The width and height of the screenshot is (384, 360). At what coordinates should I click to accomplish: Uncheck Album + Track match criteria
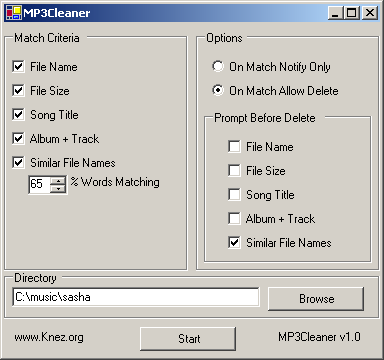tap(18, 138)
